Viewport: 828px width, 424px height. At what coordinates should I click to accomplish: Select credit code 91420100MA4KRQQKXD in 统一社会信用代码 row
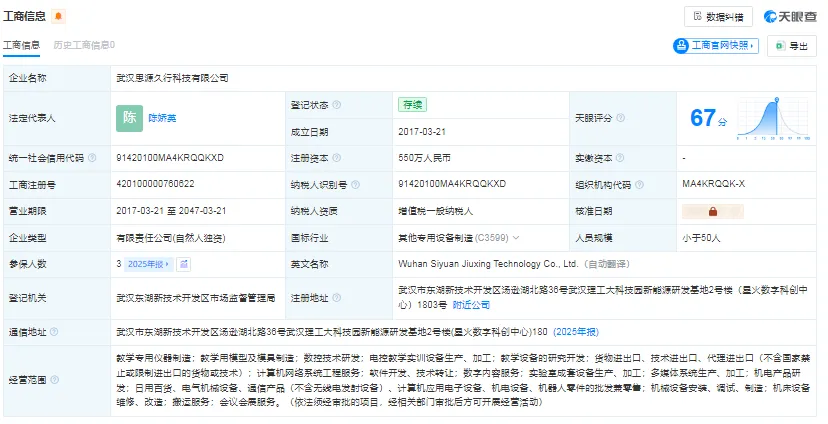(x=170, y=158)
